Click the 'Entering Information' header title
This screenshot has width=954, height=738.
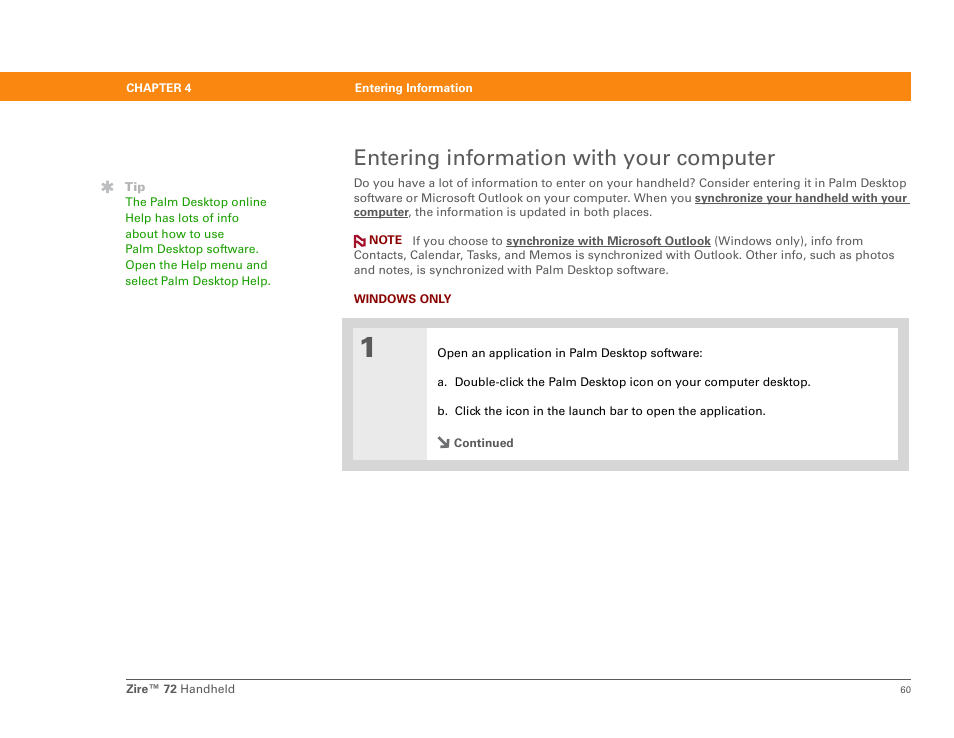point(414,88)
